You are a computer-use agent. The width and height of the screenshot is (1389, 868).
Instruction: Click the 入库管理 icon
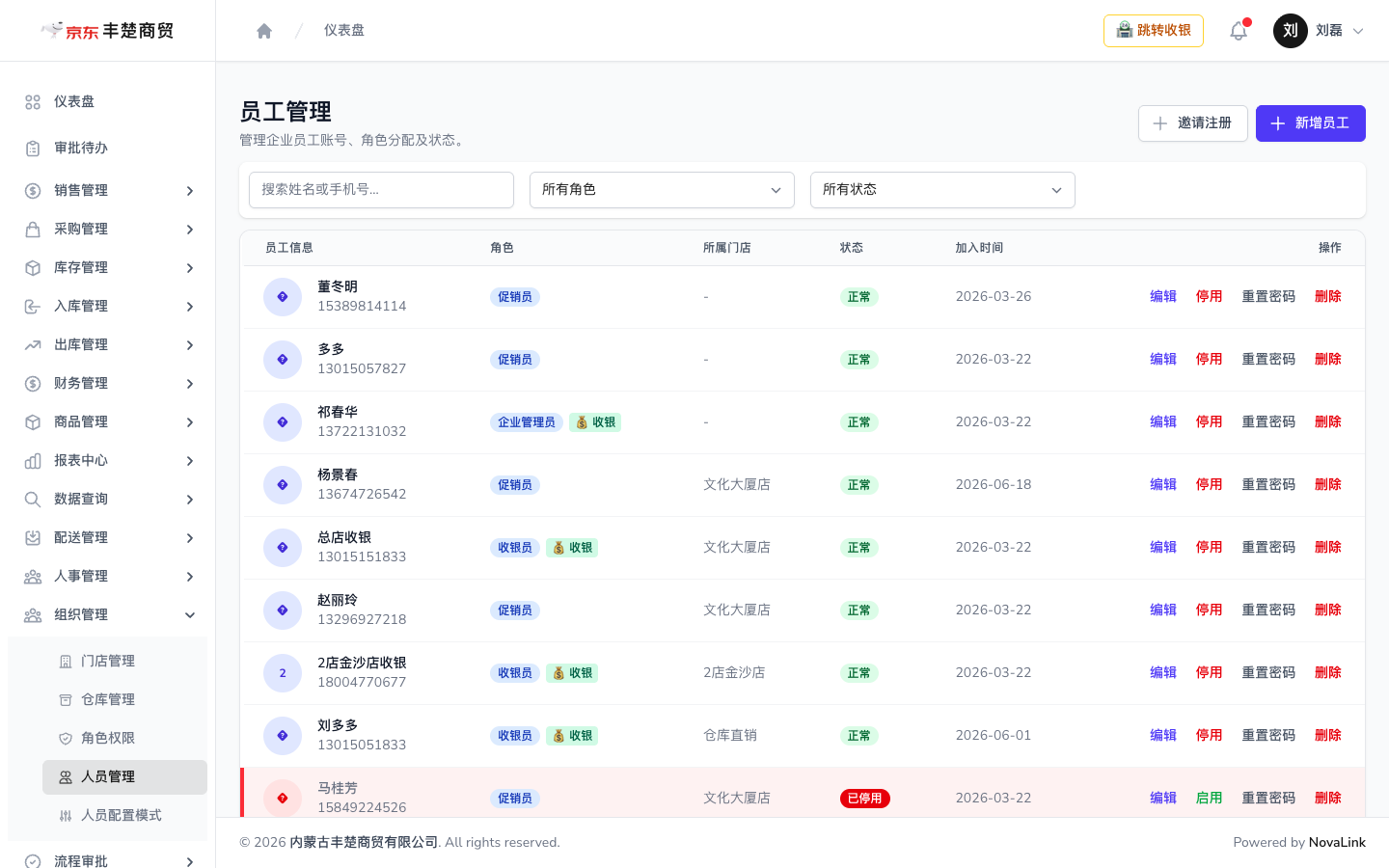coord(33,307)
